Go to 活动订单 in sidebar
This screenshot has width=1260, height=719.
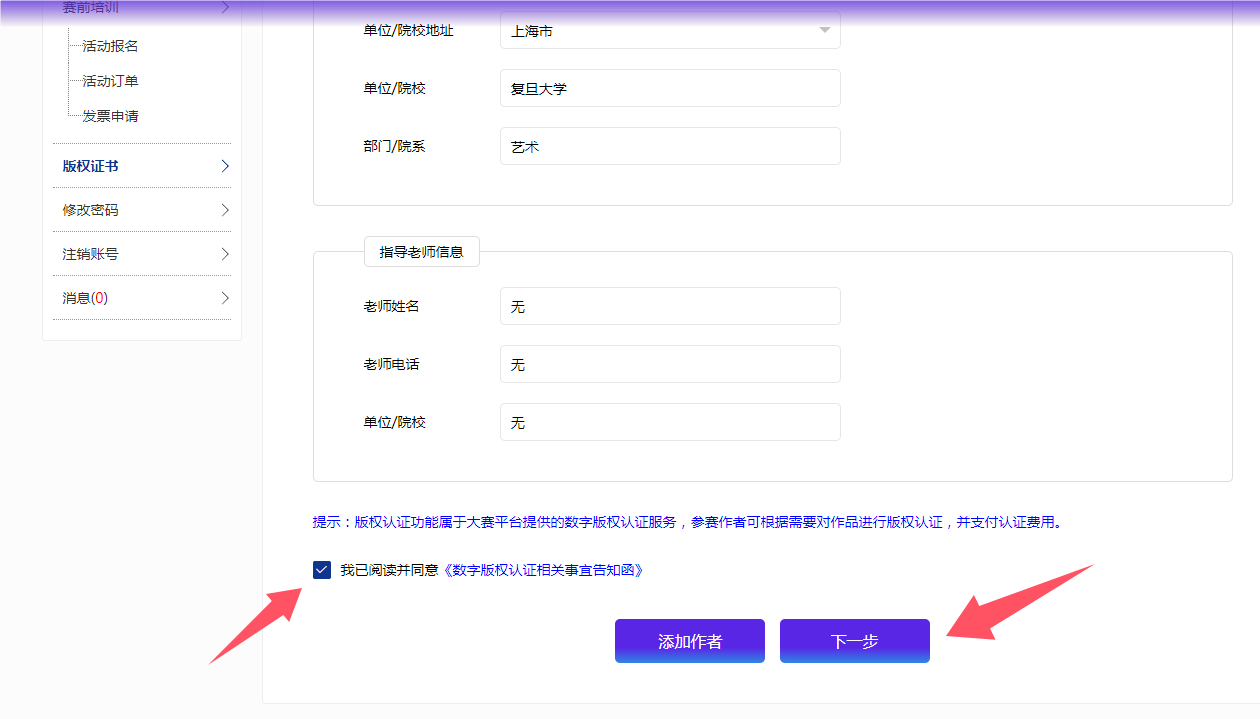110,81
